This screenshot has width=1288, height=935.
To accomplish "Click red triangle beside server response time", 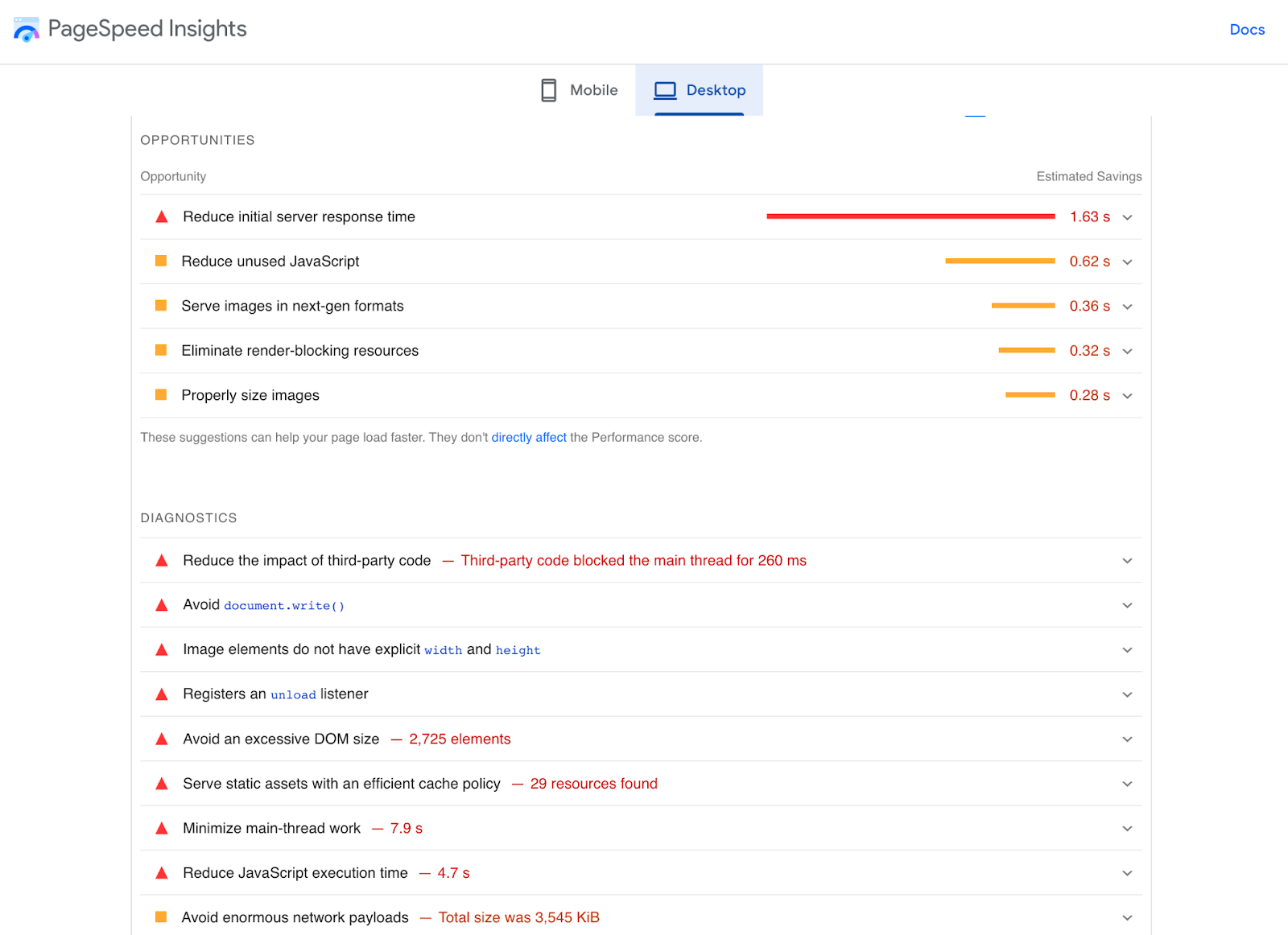I will click(x=162, y=216).
